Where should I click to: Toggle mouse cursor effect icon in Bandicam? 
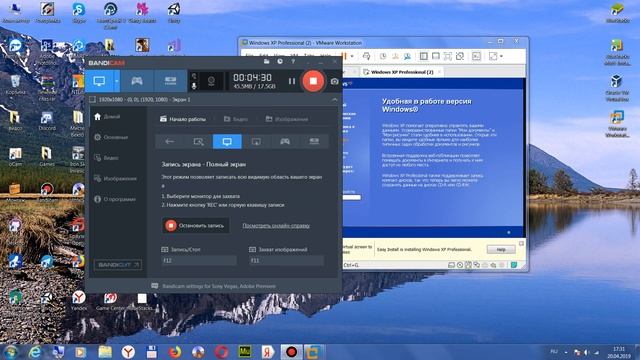click(194, 76)
